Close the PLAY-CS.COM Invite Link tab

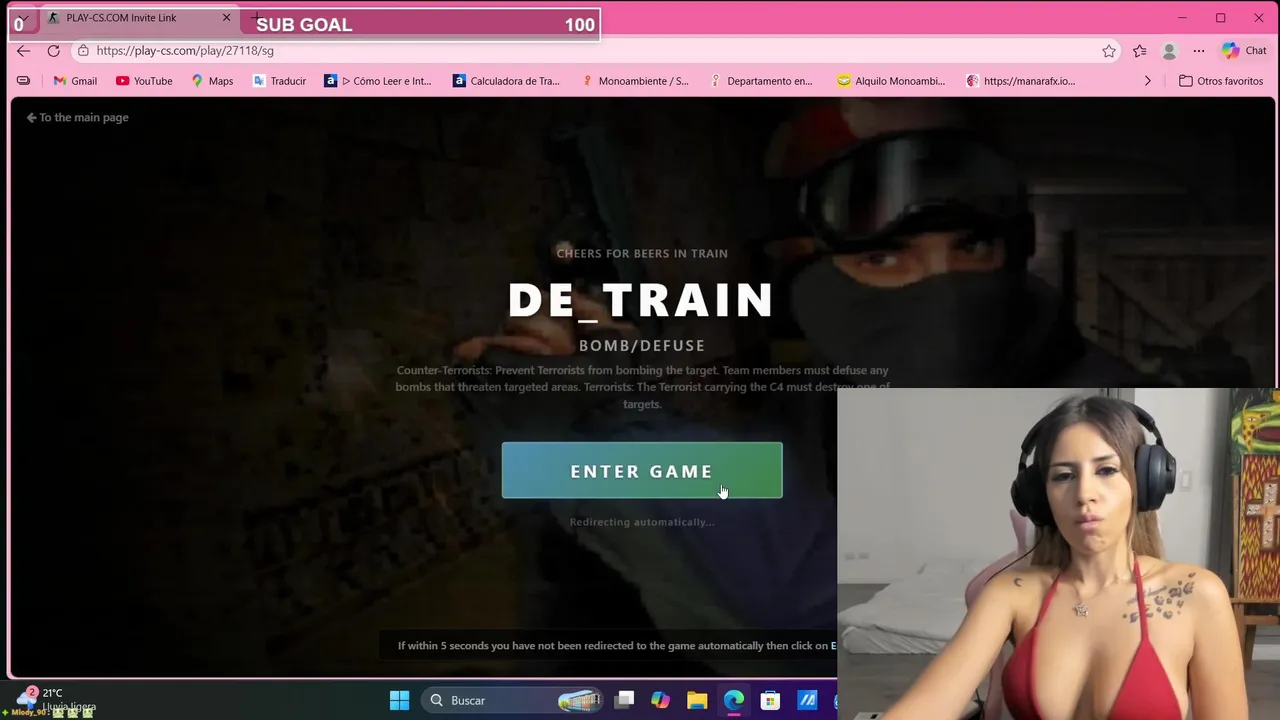click(226, 18)
